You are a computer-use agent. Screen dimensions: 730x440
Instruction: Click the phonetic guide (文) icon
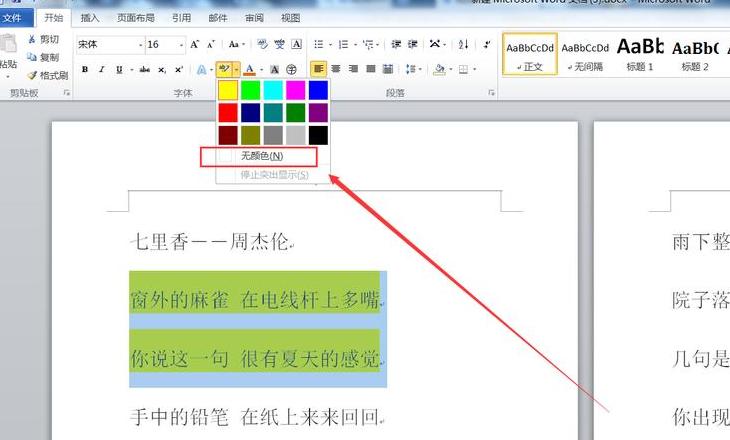pyautogui.click(x=279, y=44)
